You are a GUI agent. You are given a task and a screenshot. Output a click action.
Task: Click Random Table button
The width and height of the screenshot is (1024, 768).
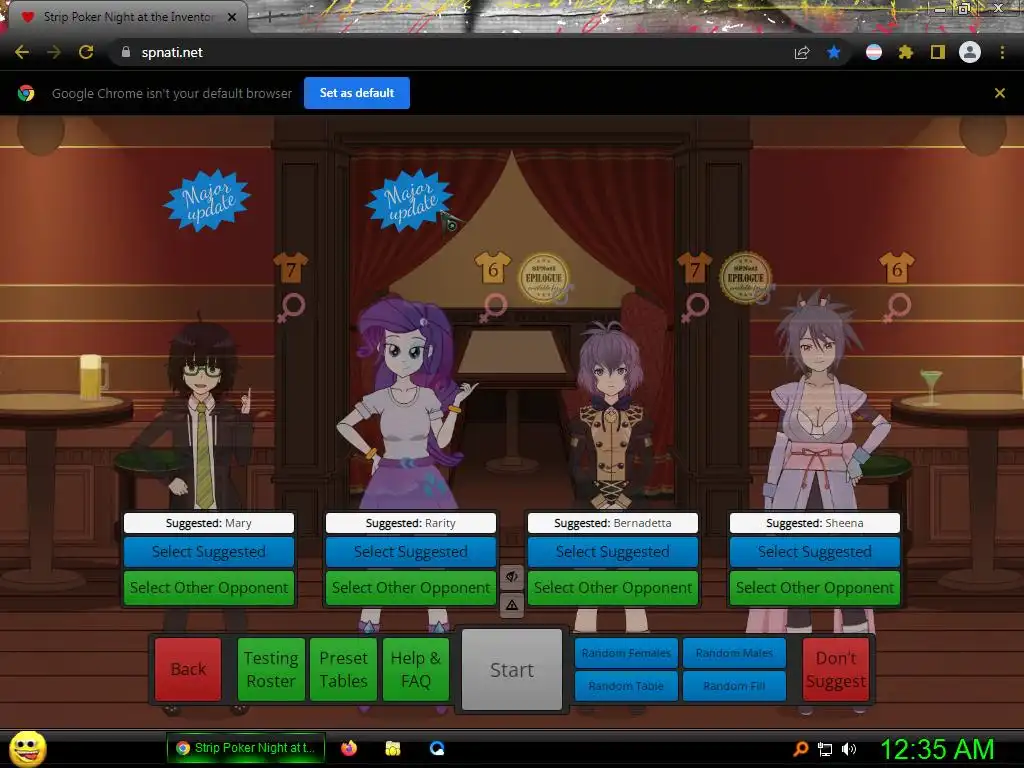(626, 686)
